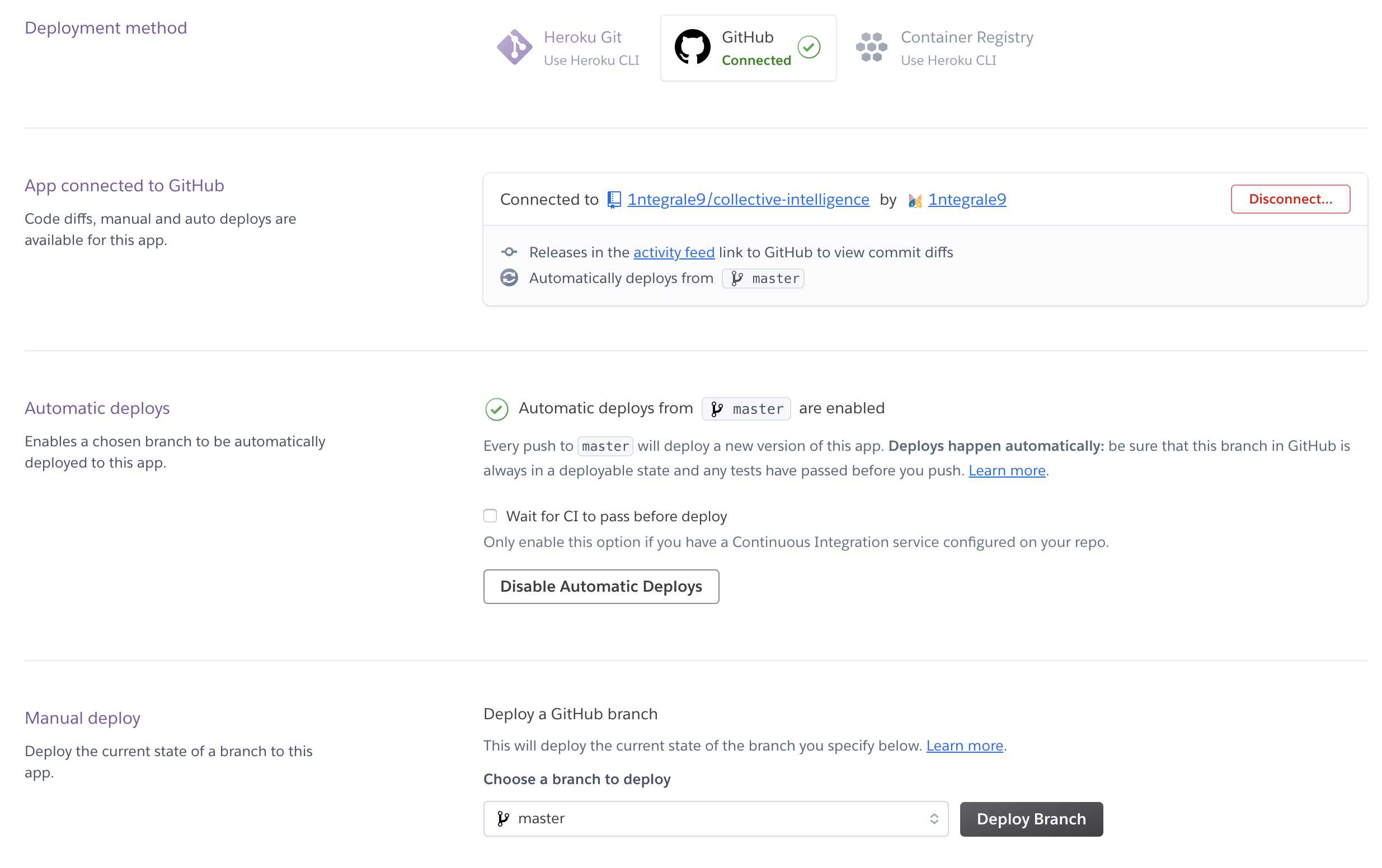Click the Disconnect... button
Screen dimensions: 1382x868
pos(1290,199)
